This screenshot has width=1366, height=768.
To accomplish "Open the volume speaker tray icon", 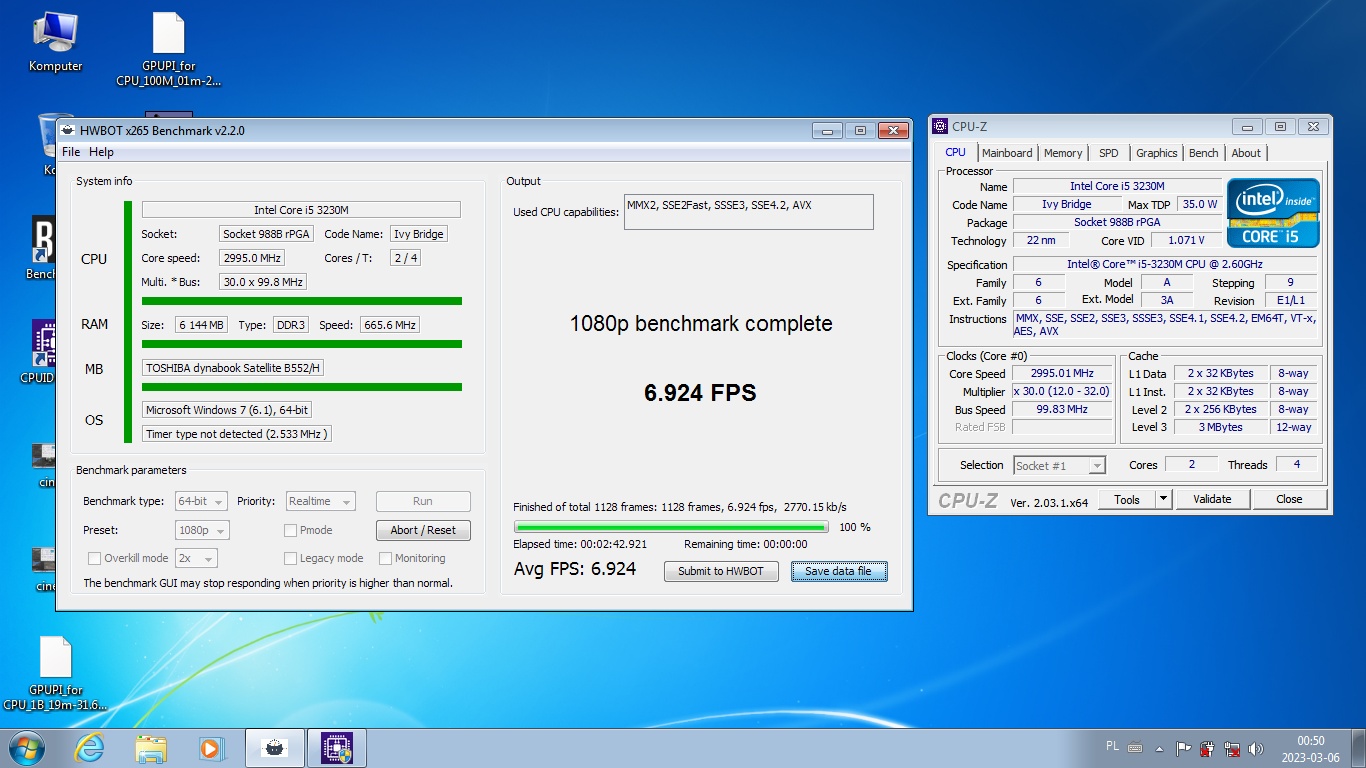I will (1256, 748).
